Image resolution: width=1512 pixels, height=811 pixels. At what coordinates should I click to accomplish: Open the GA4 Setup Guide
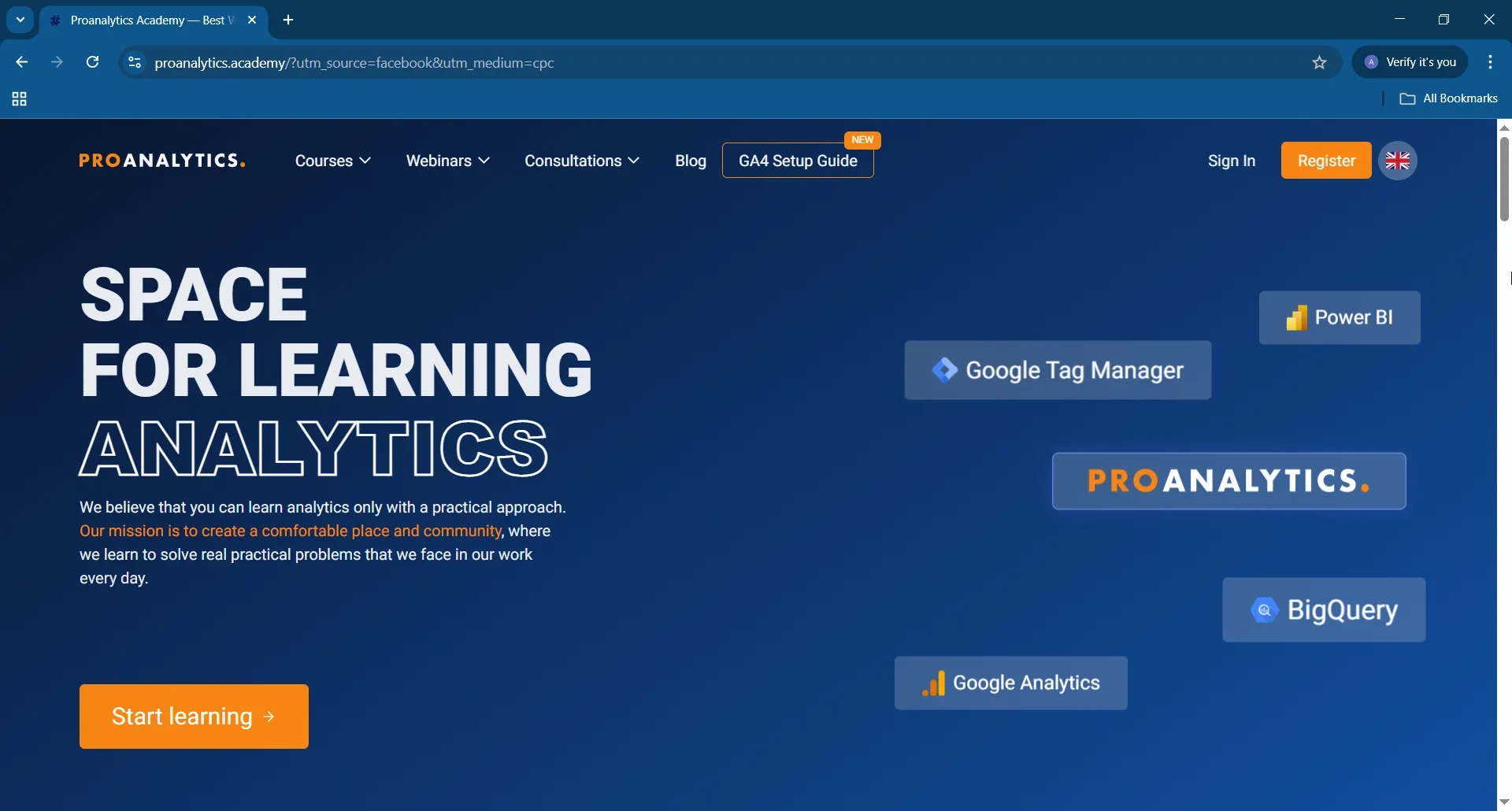pyautogui.click(x=798, y=161)
